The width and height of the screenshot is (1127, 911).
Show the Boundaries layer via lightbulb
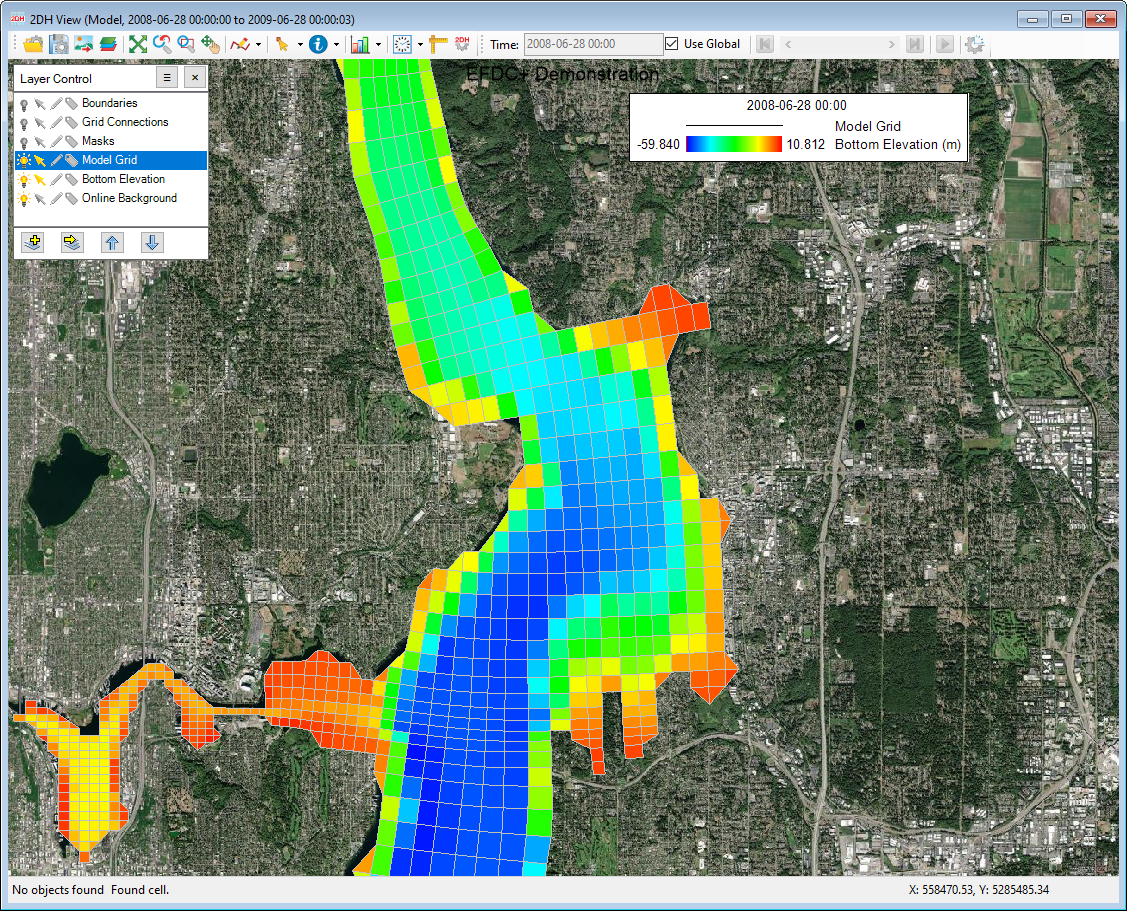[x=23, y=104]
